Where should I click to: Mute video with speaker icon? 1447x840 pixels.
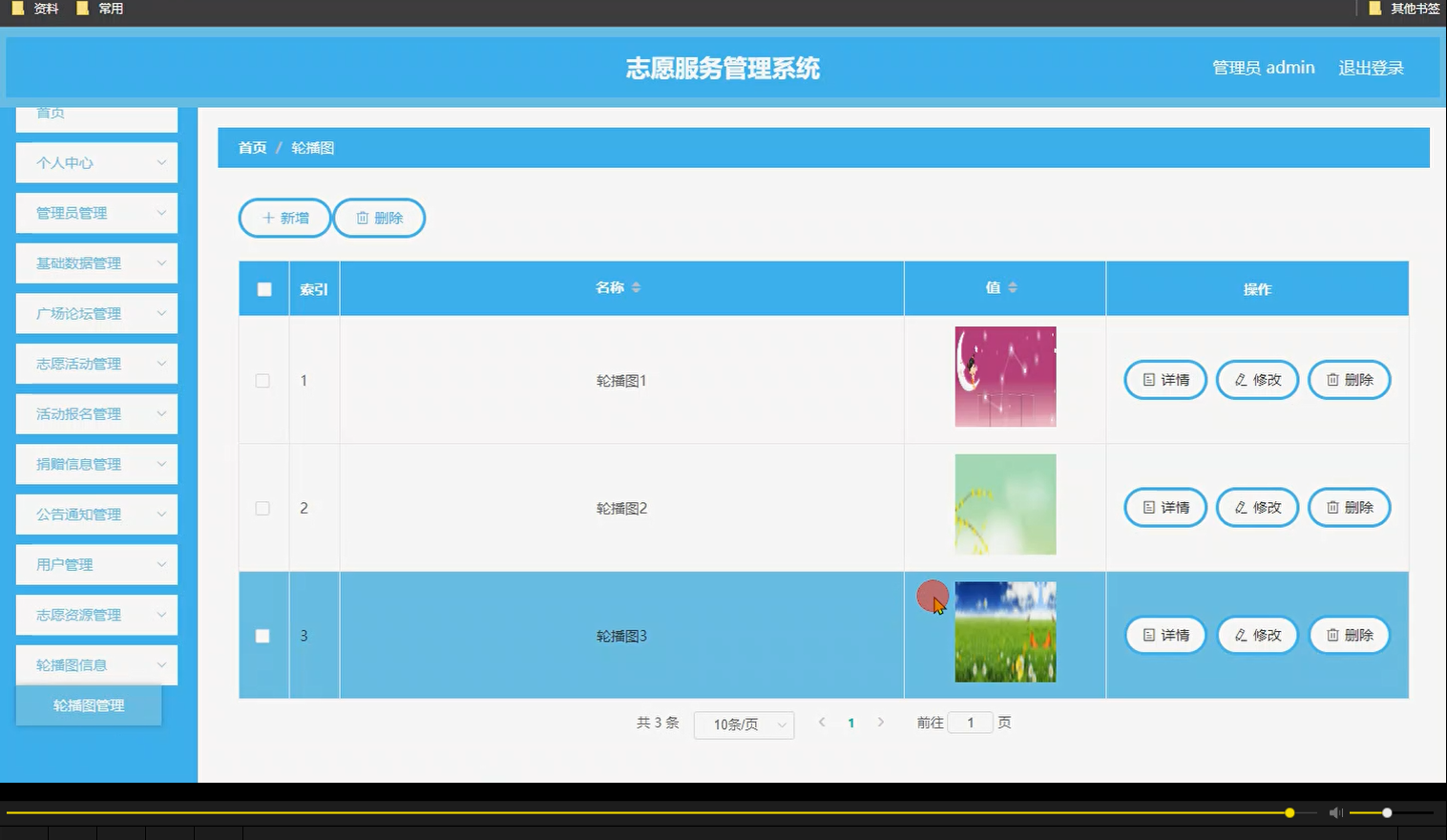[x=1335, y=812]
